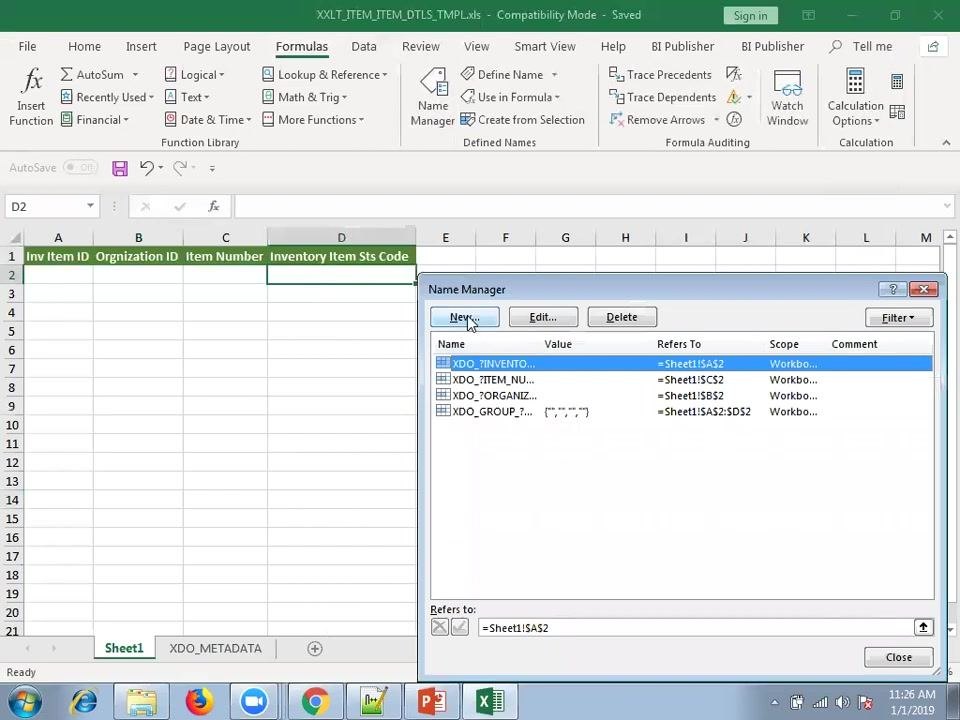Click the collapse-dialog arrow beside Refers to

[923, 627]
